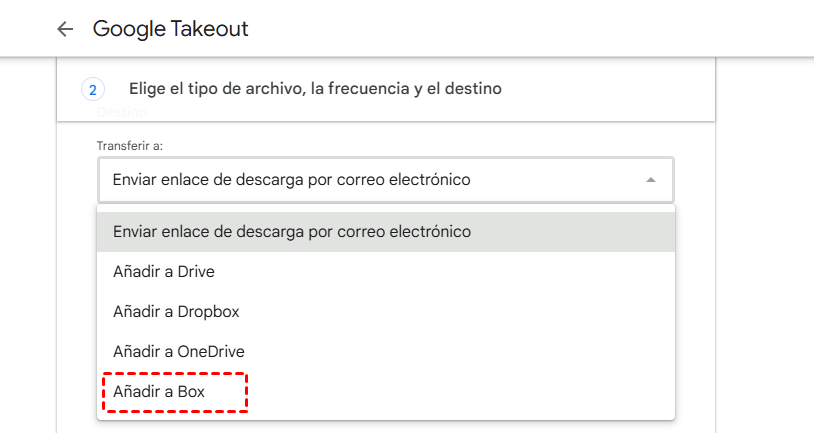
Task: Click the back arrow beside Google Takeout
Action: 65,29
